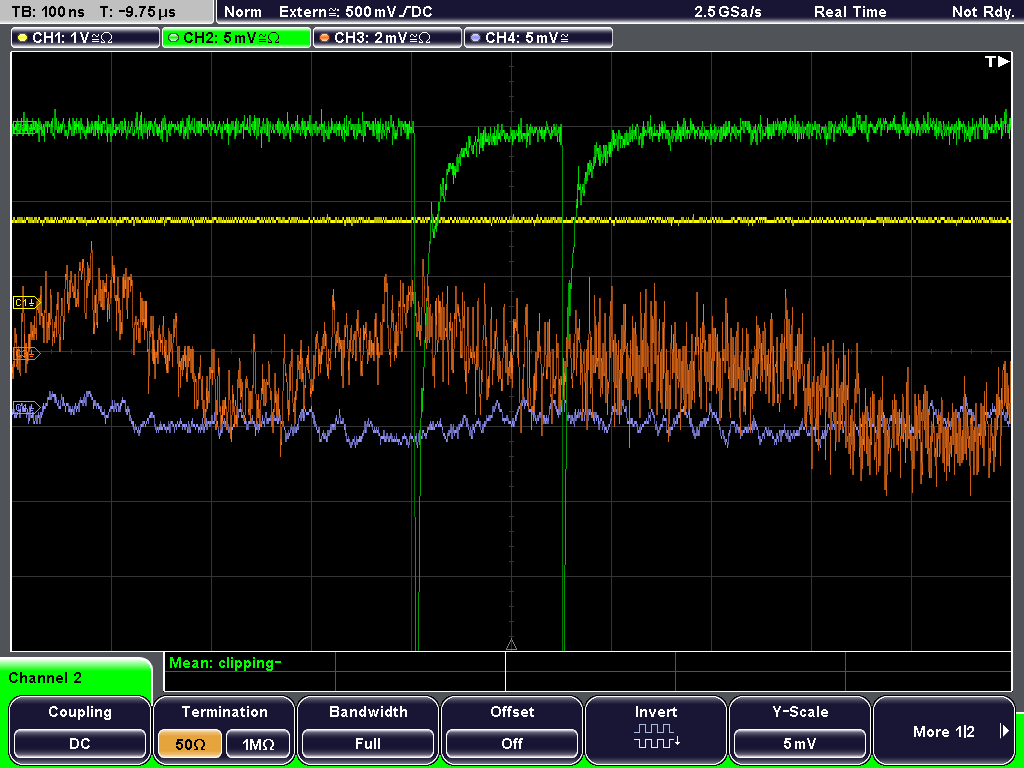Open More 1|2 menu page
This screenshot has width=1024, height=768.
pos(944,731)
